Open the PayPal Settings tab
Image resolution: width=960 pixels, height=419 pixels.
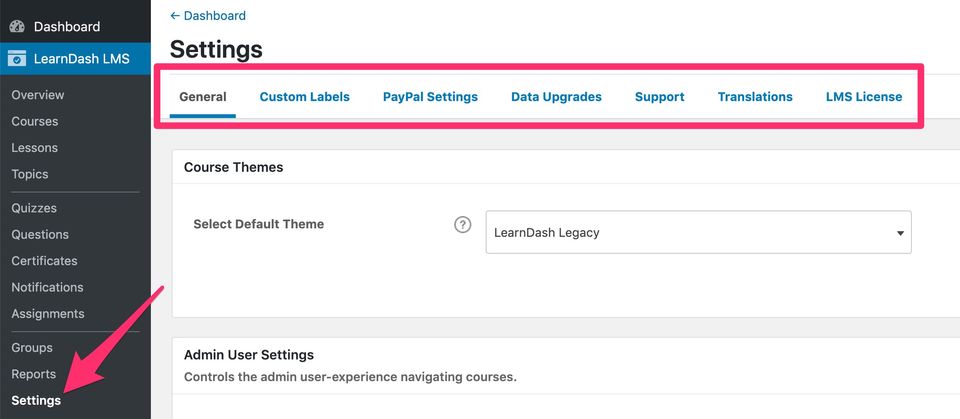(430, 97)
